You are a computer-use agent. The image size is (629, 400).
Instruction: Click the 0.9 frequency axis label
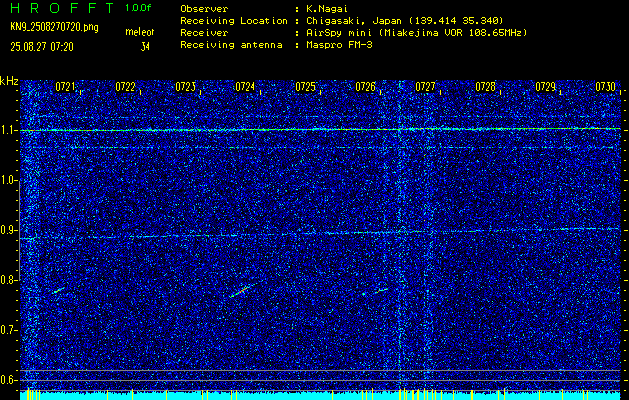tap(8, 230)
